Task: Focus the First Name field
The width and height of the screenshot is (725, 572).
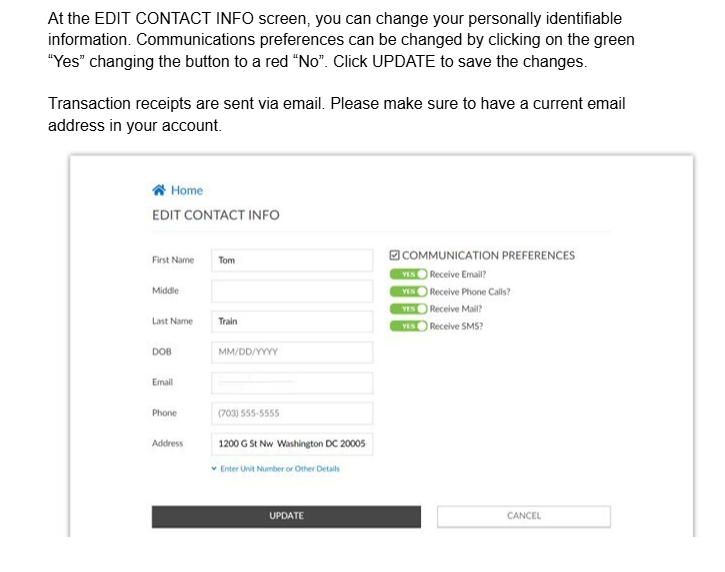Action: coord(292,260)
